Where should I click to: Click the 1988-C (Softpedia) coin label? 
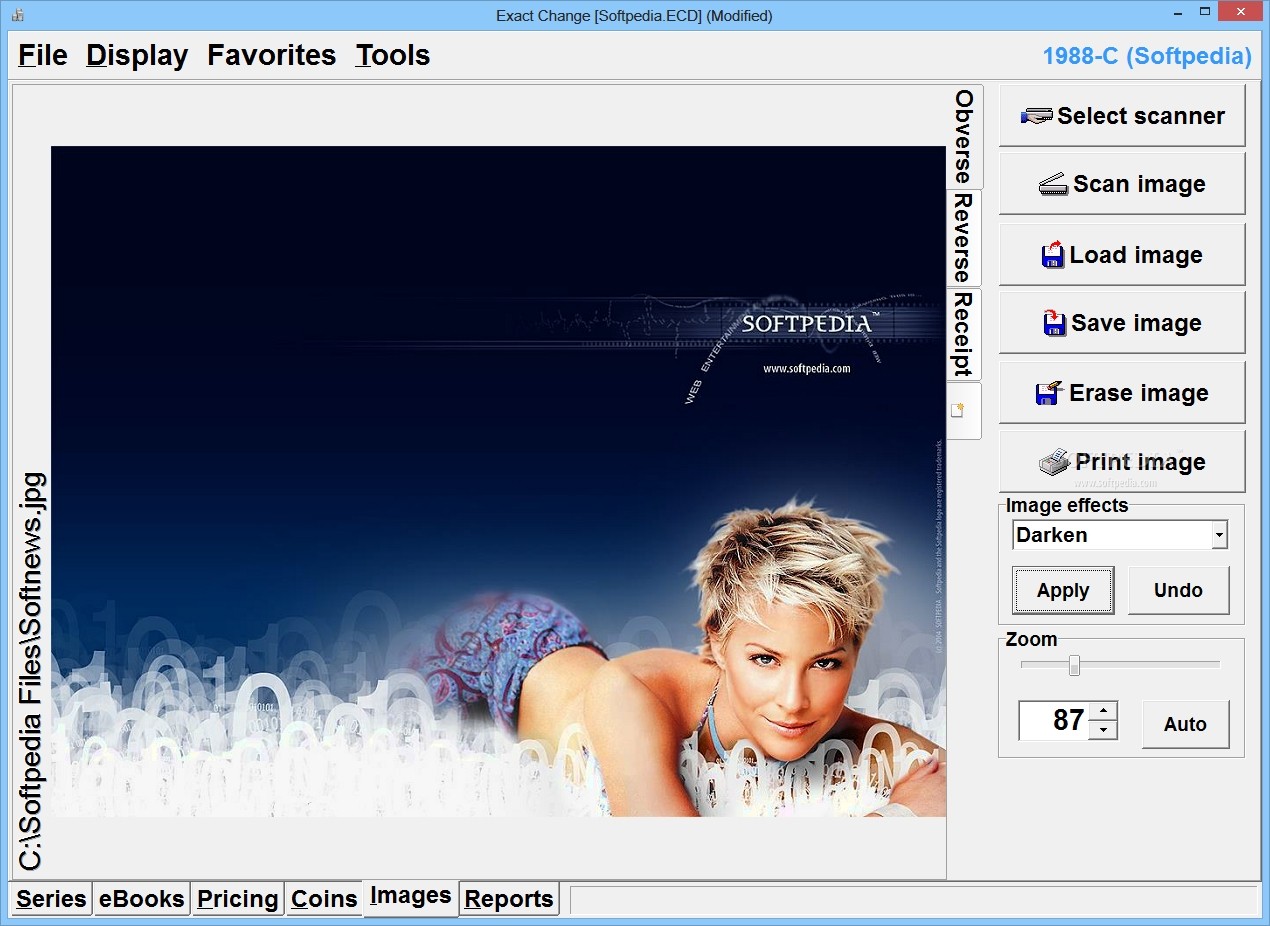(x=1147, y=56)
